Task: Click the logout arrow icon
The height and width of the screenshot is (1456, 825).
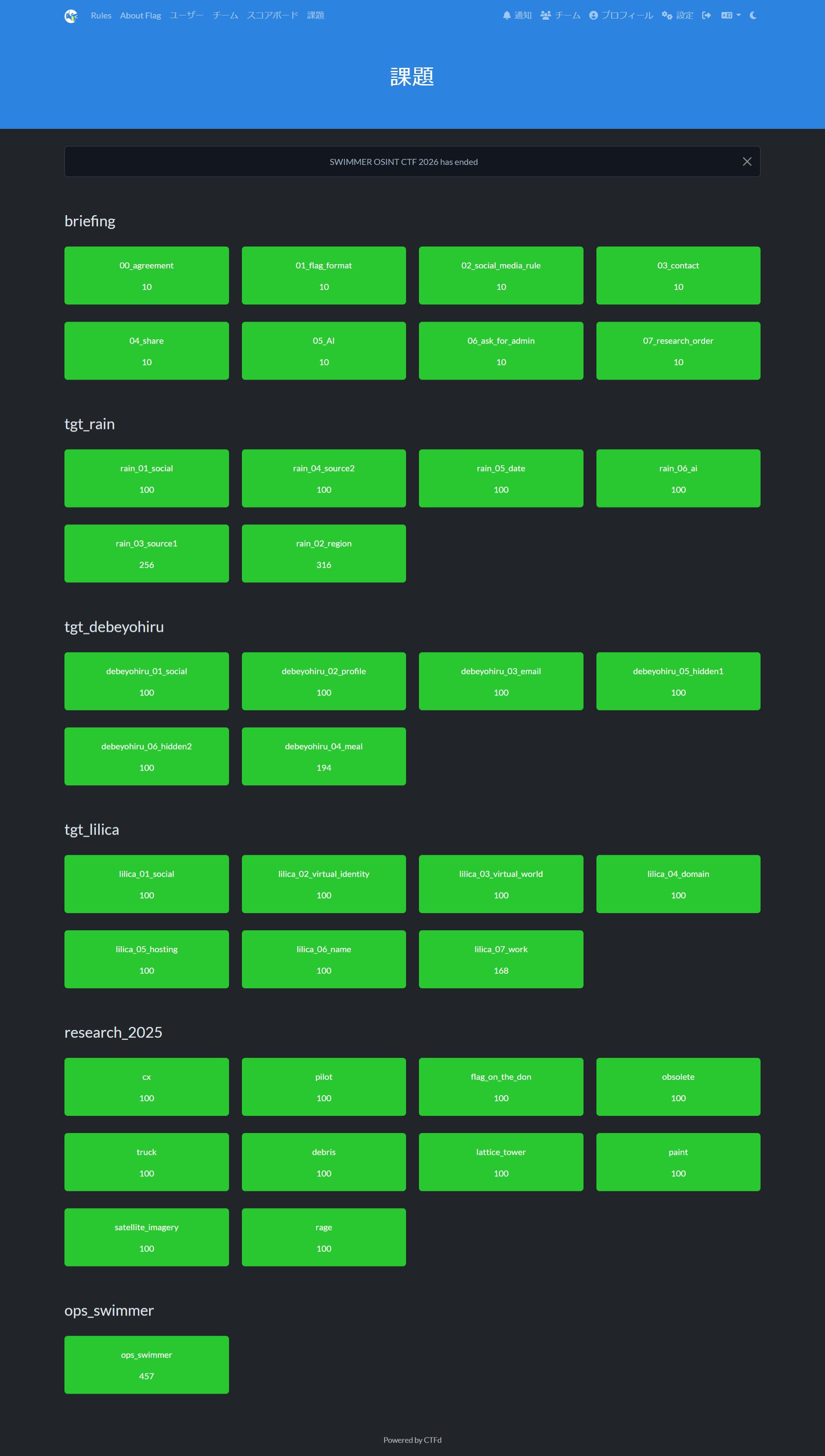Action: coord(706,16)
